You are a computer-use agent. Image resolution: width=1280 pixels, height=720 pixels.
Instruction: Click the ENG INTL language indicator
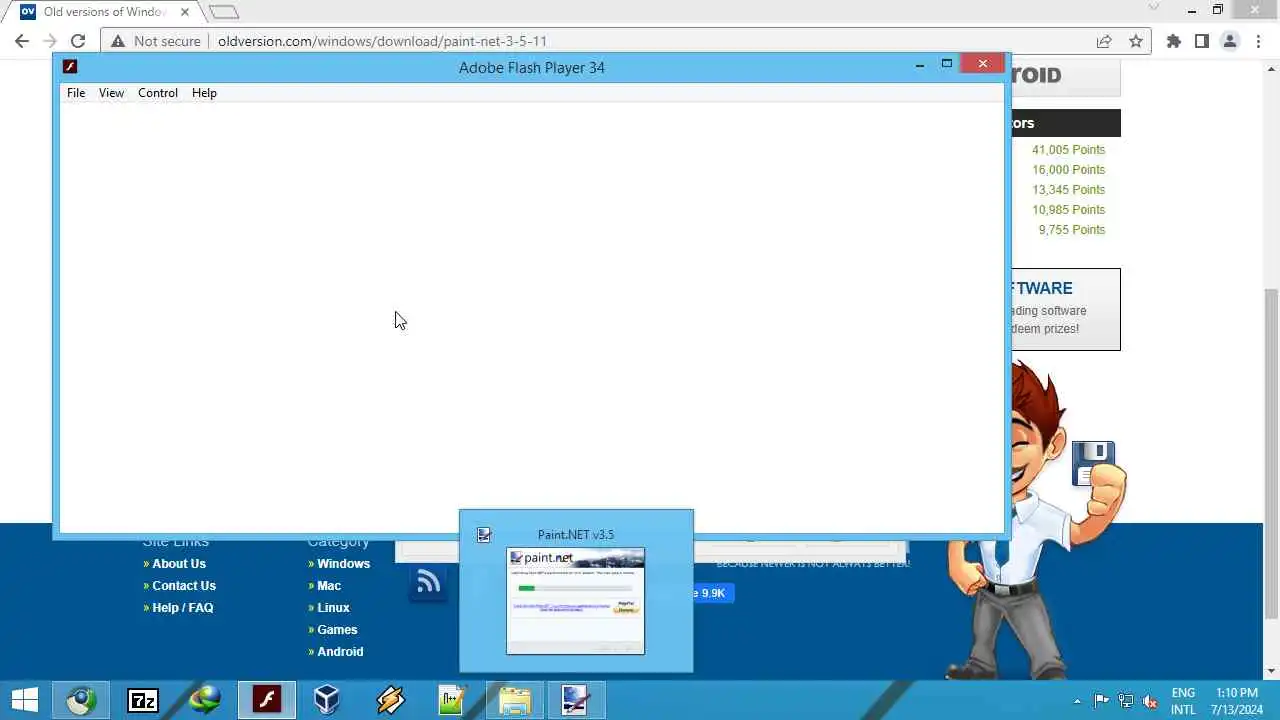pos(1183,701)
